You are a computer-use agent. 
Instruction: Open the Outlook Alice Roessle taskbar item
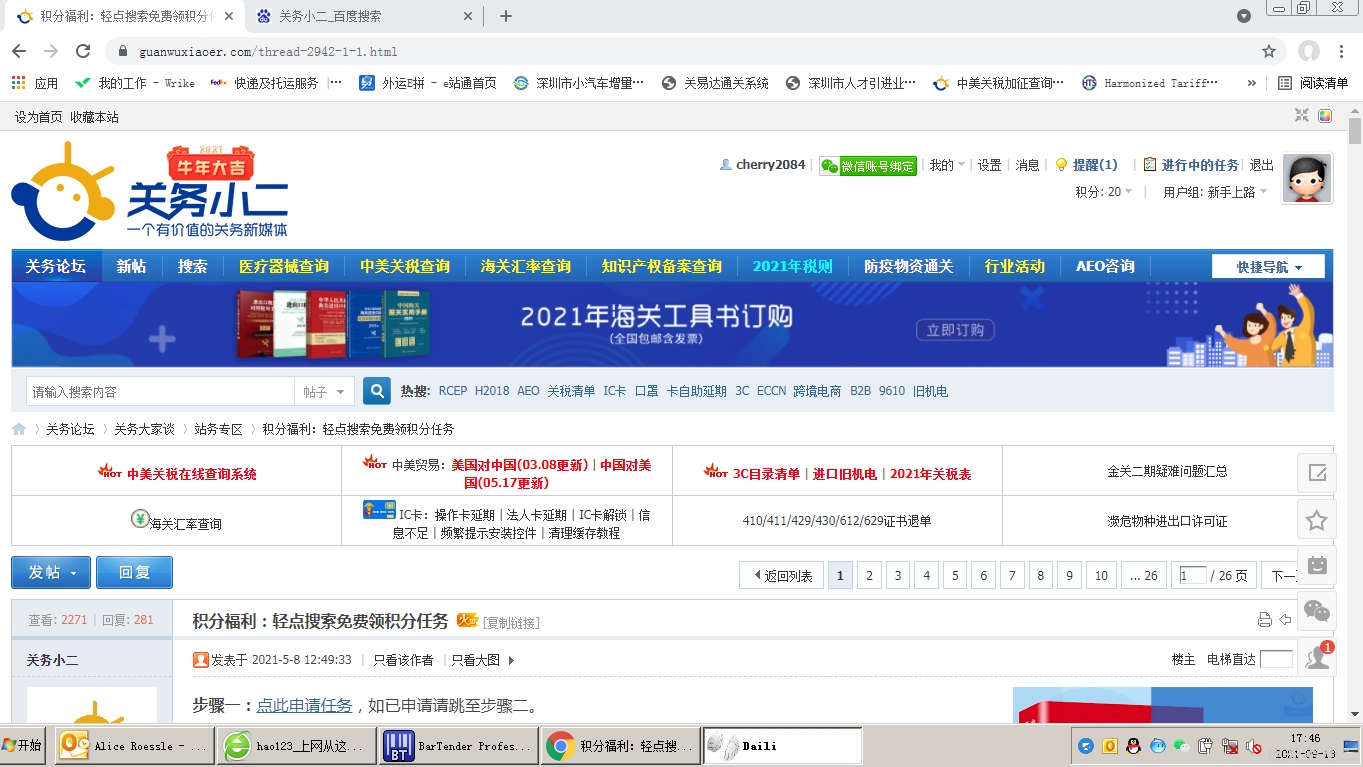click(x=135, y=746)
